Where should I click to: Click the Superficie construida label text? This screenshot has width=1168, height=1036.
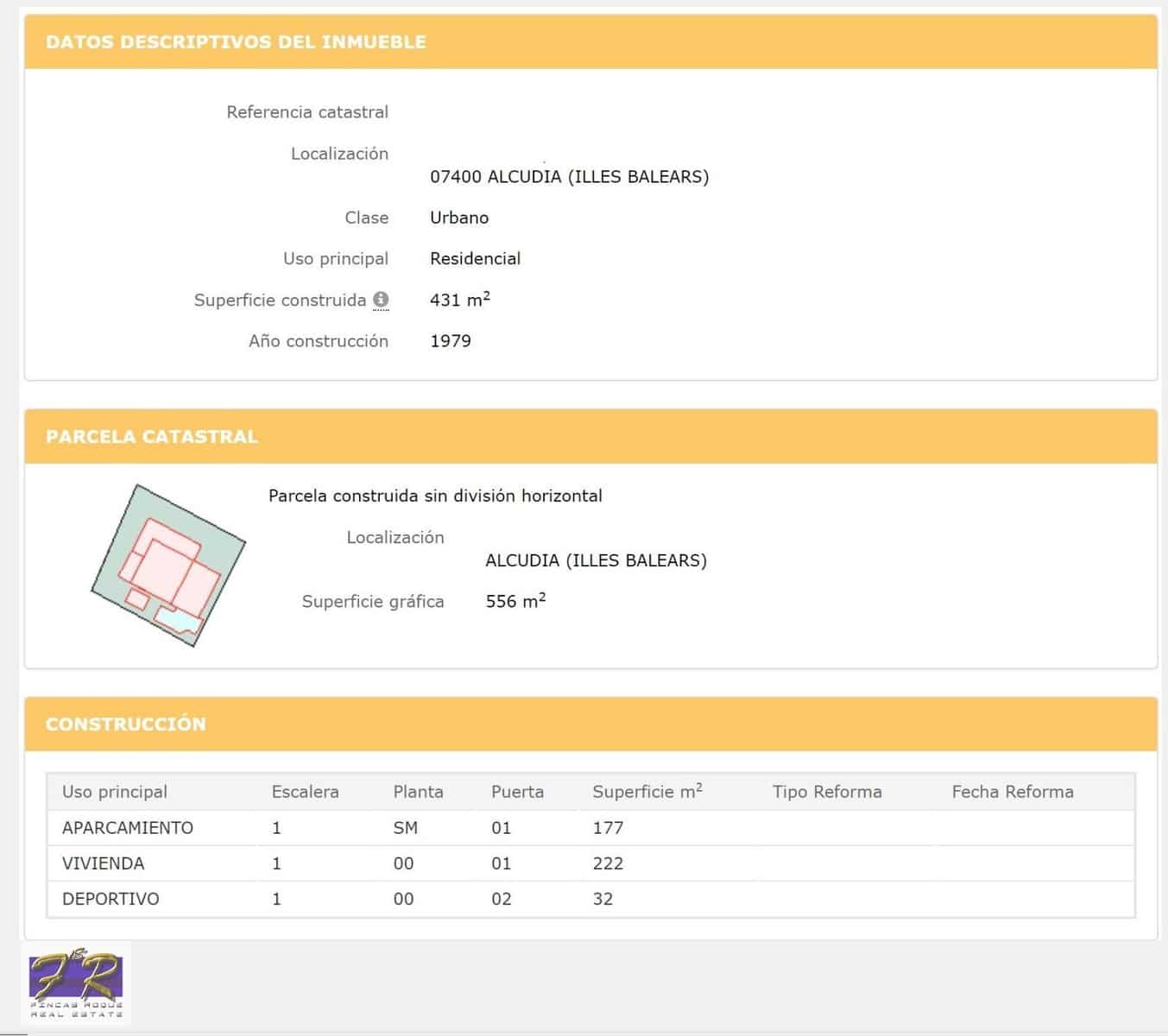click(x=280, y=300)
